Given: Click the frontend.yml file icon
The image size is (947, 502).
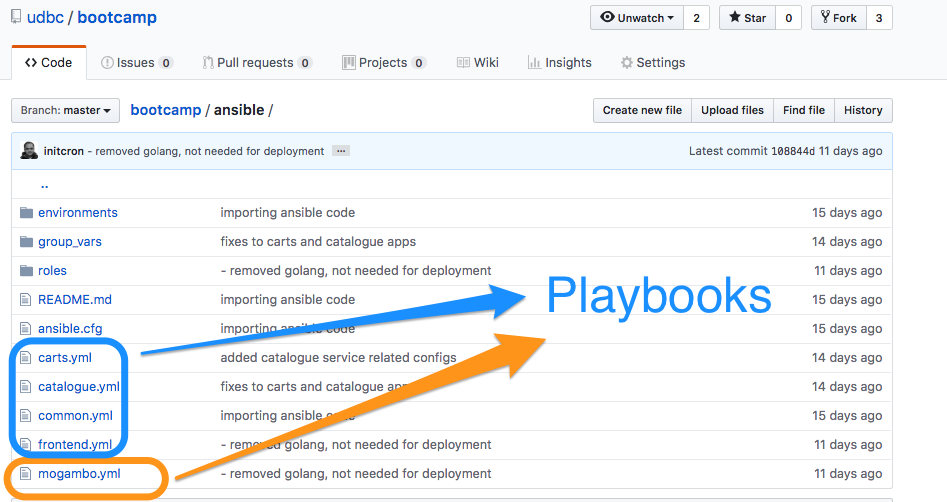Looking at the screenshot, I should pos(25,445).
